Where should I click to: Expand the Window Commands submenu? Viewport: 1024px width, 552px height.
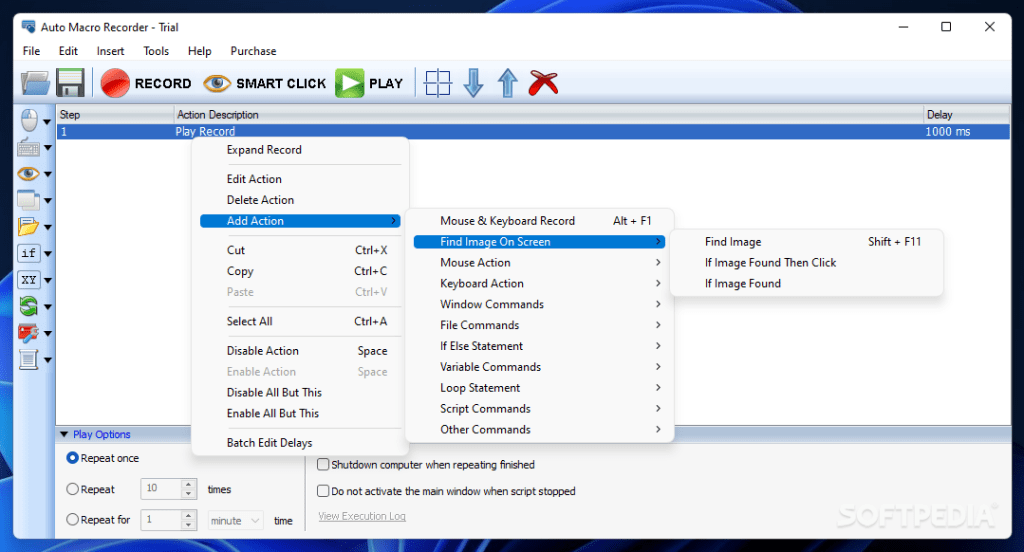[x=539, y=304]
